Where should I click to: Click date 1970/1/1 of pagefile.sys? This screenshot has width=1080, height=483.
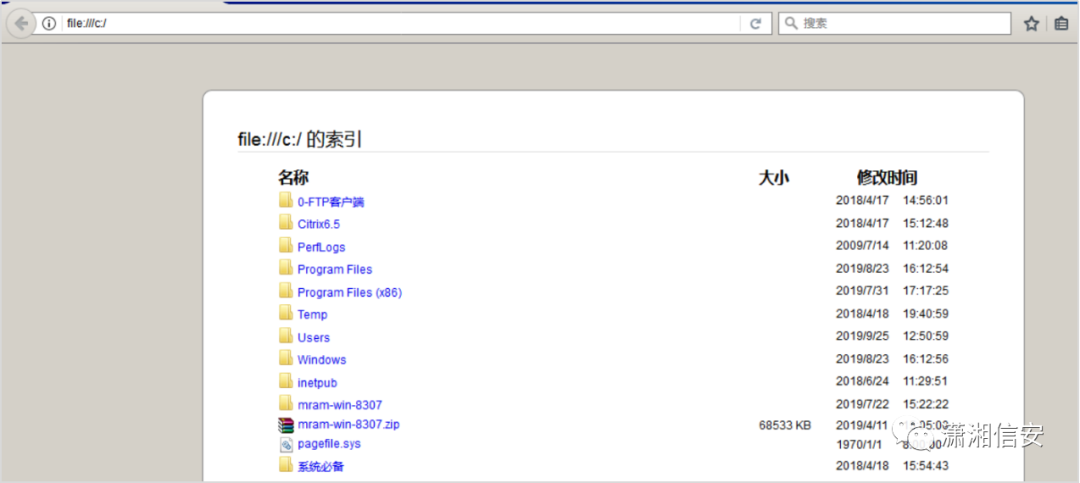pos(860,444)
